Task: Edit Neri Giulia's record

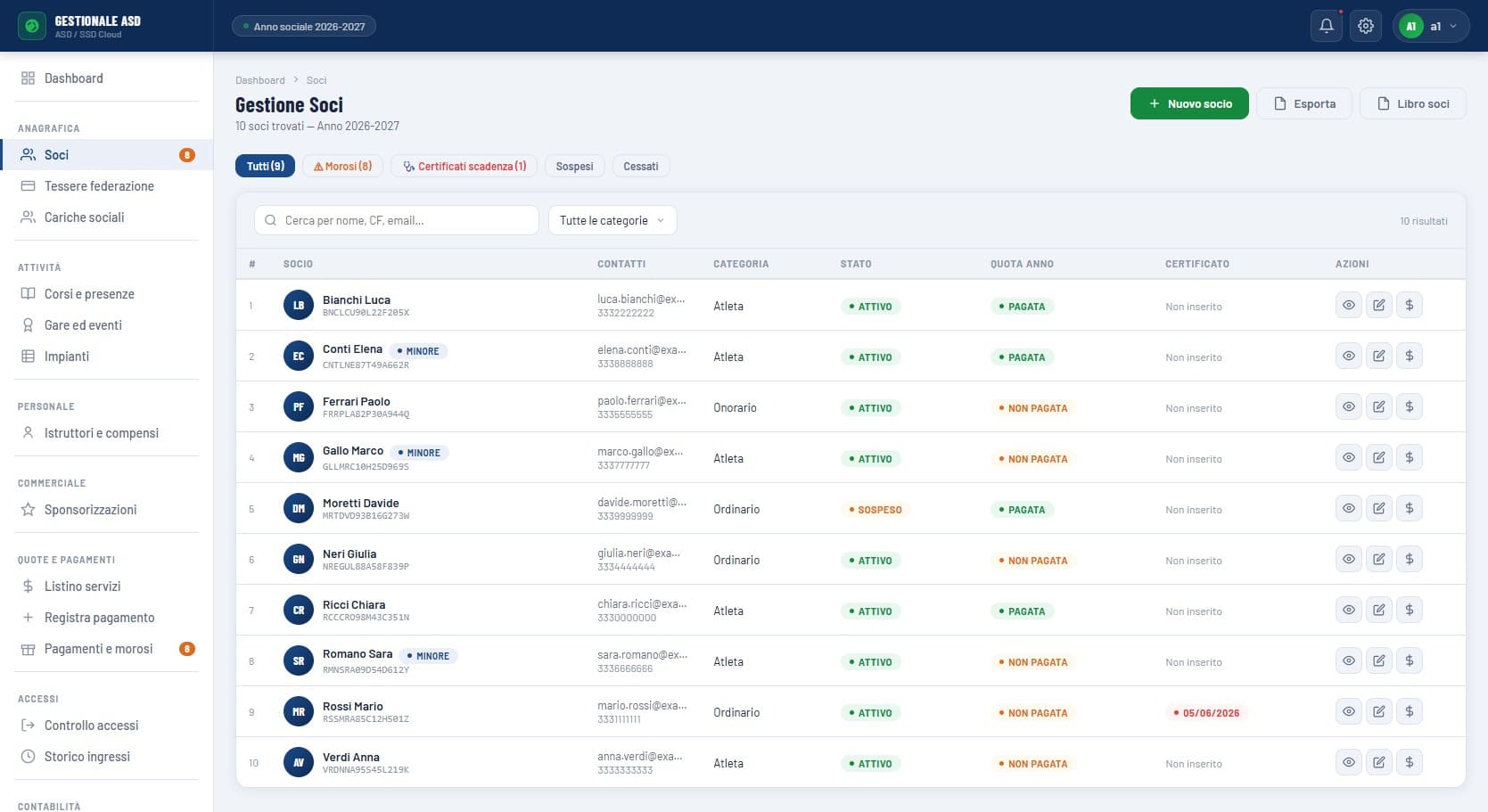Action: point(1379,559)
